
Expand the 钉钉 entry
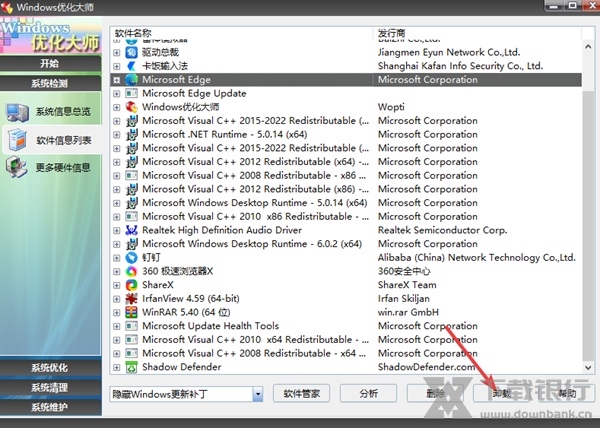117,258
